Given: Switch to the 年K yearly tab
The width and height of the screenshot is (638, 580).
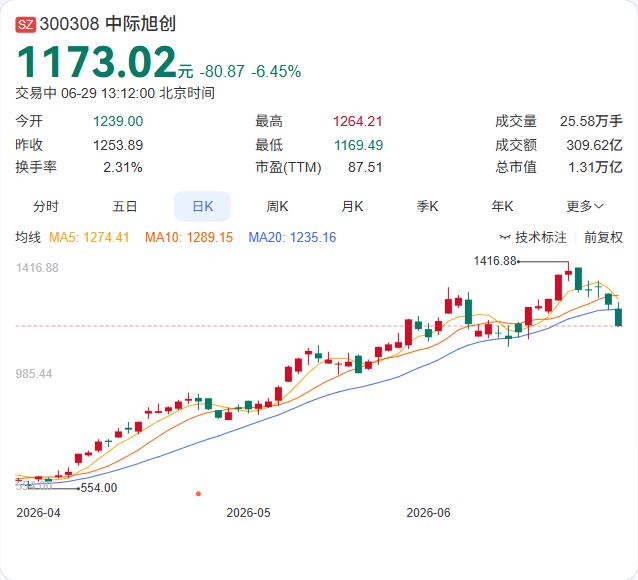Looking at the screenshot, I should tap(502, 206).
